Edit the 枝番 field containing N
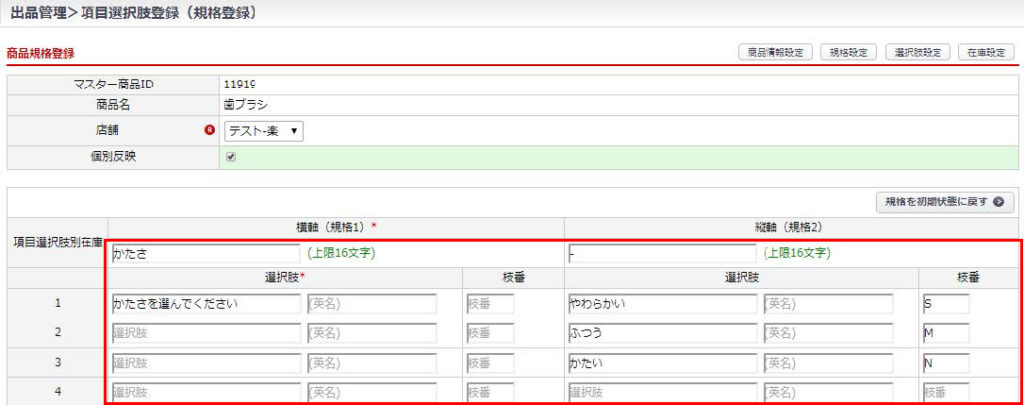 tap(946, 363)
